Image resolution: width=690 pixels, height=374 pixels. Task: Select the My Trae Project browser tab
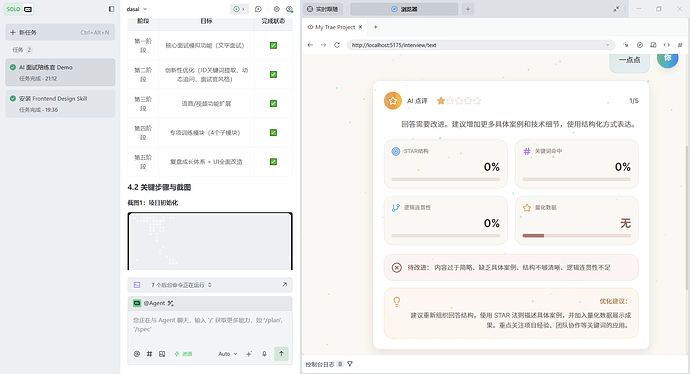point(335,27)
